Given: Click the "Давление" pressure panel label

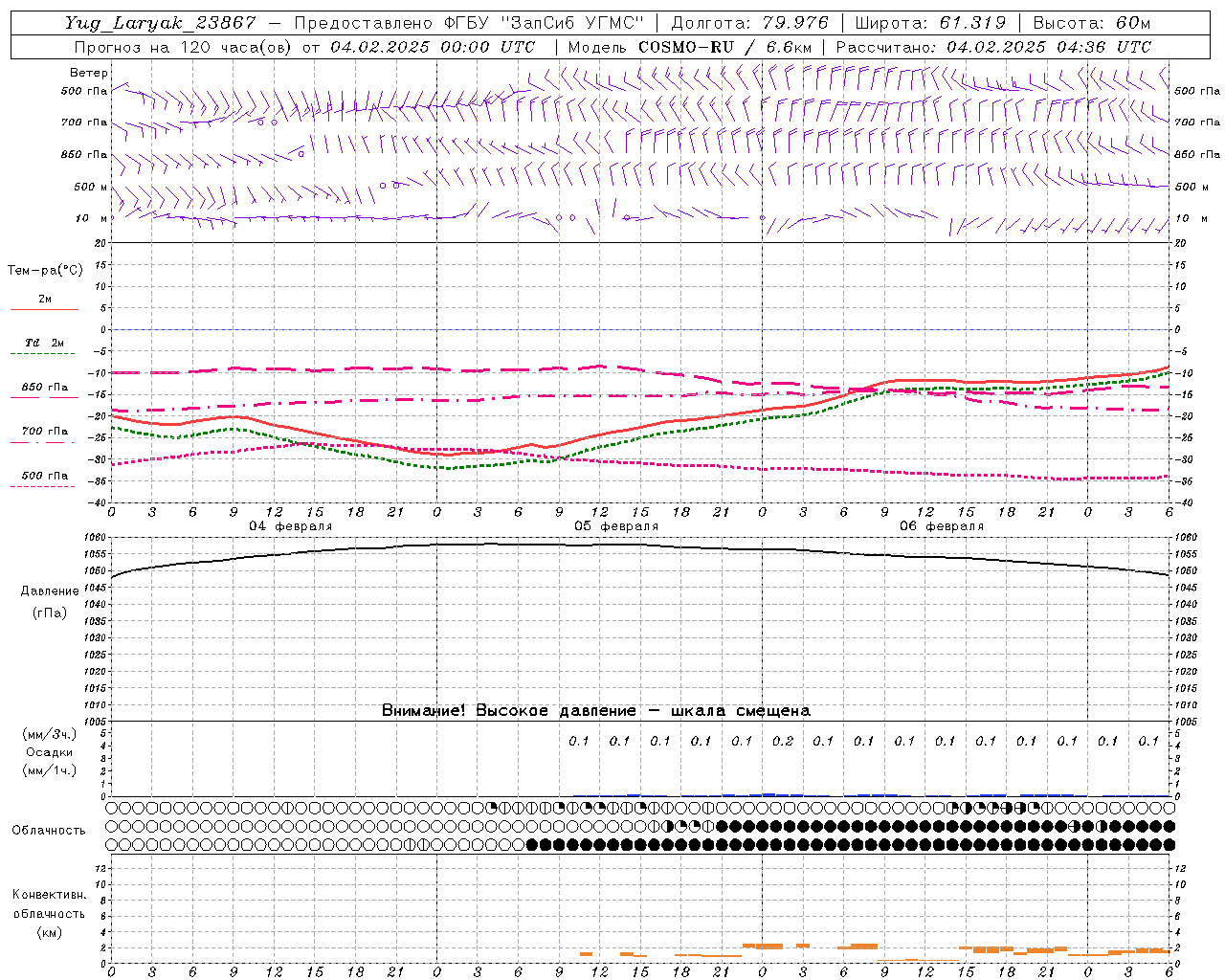Looking at the screenshot, I should tap(50, 591).
